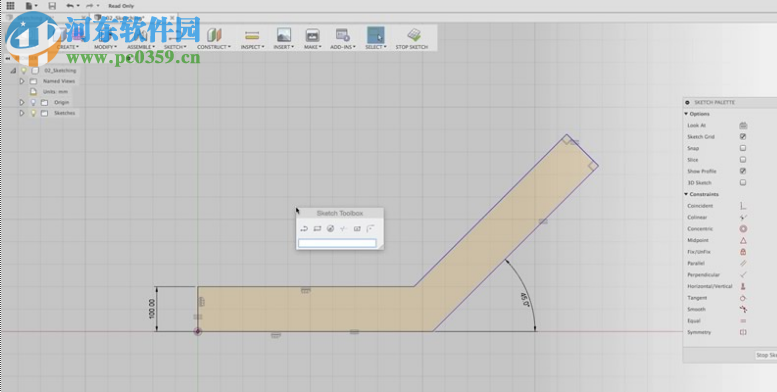Click the Make 3D print icon
The image size is (777, 392).
click(x=312, y=35)
